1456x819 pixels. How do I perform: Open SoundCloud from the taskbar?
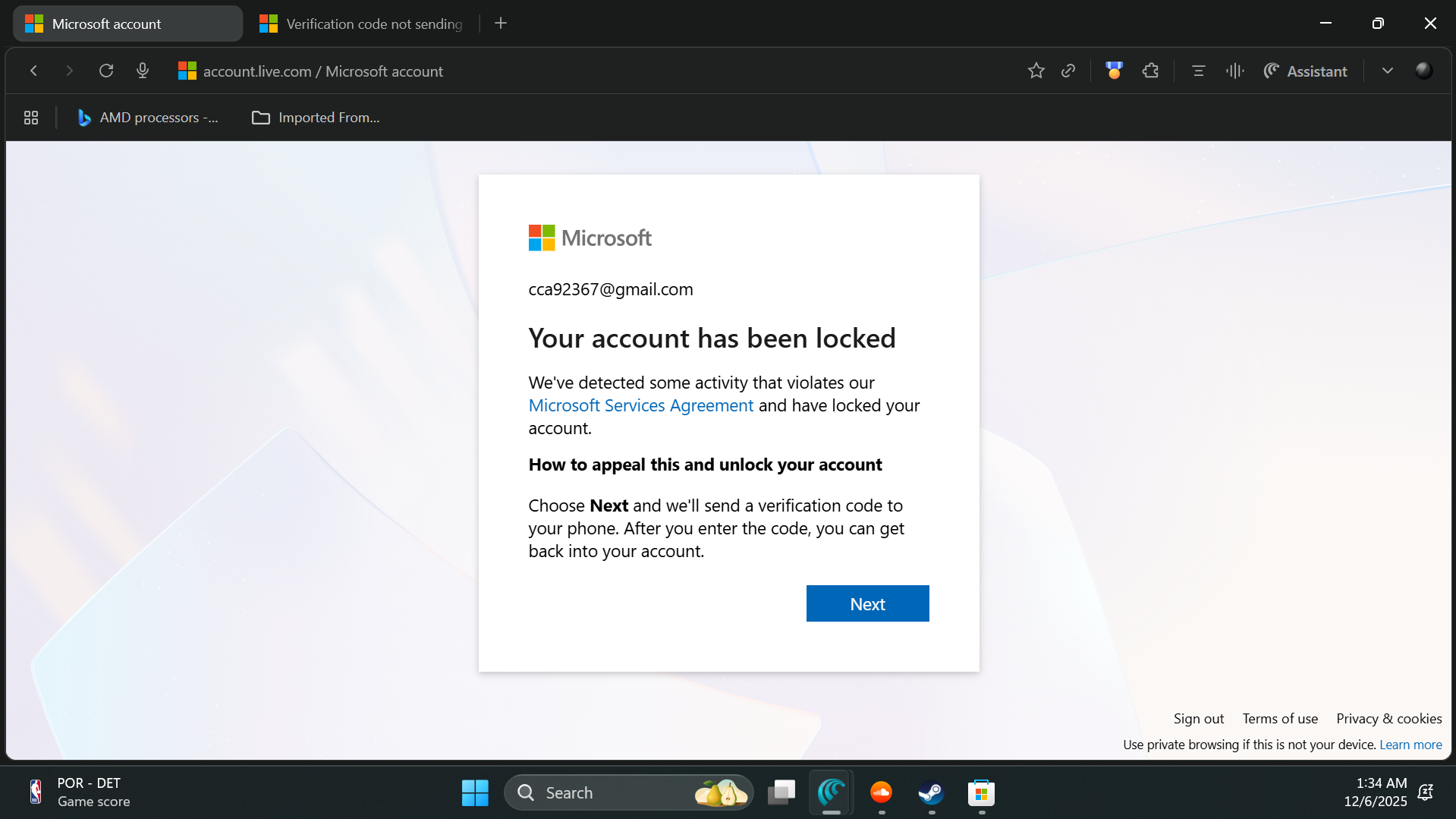coord(881,792)
